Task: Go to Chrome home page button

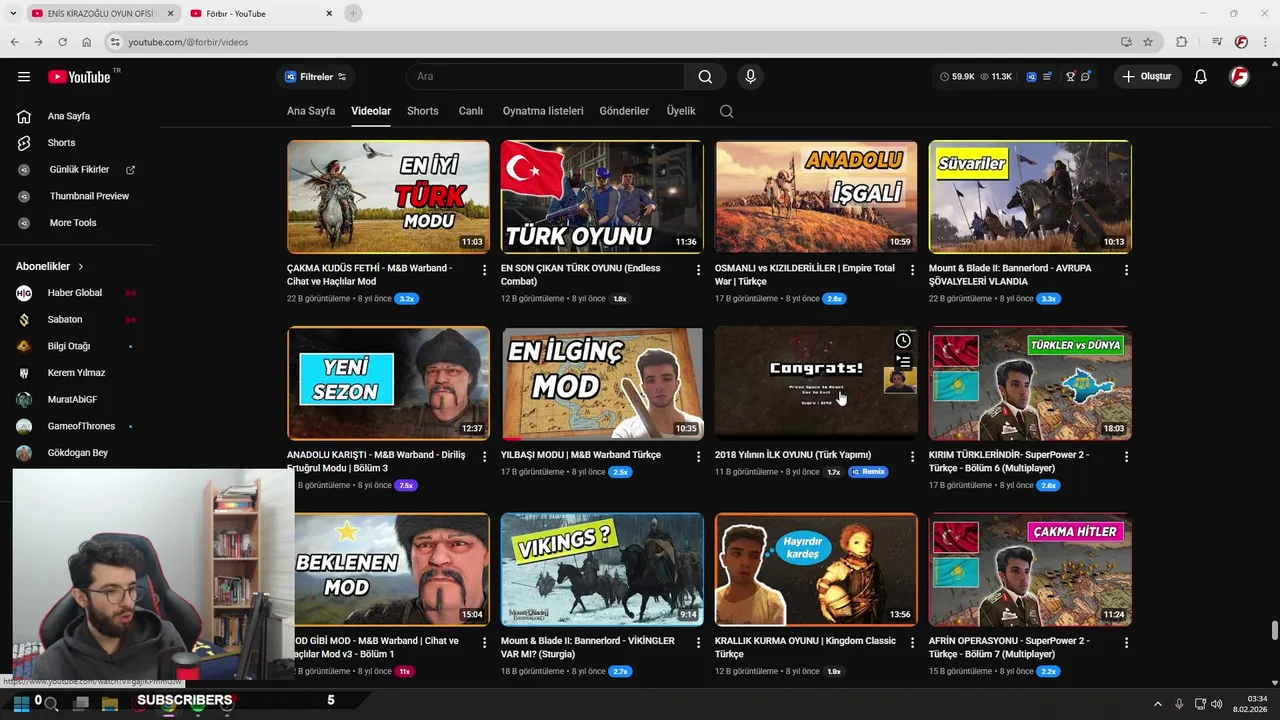Action: point(86,42)
